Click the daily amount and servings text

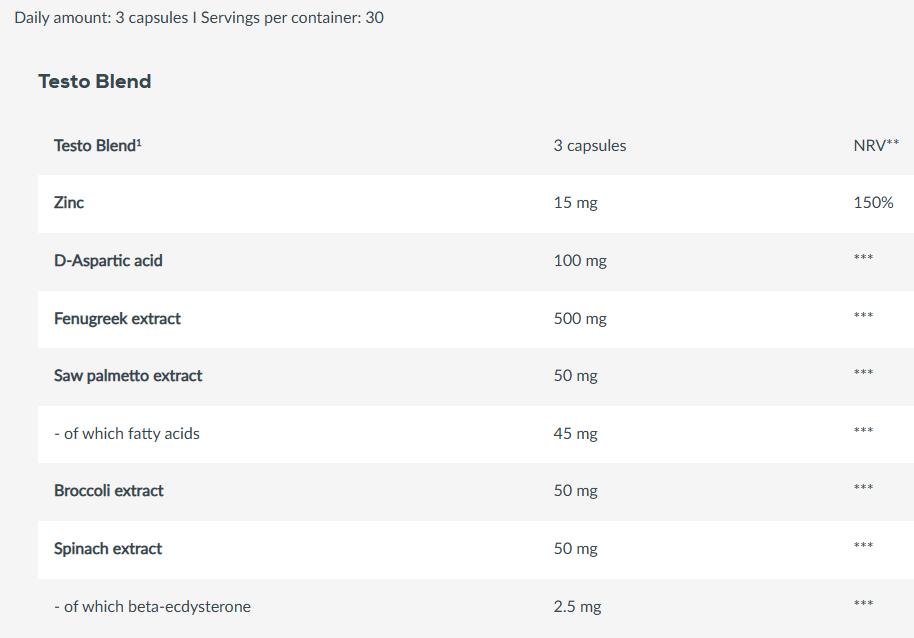[x=199, y=18]
